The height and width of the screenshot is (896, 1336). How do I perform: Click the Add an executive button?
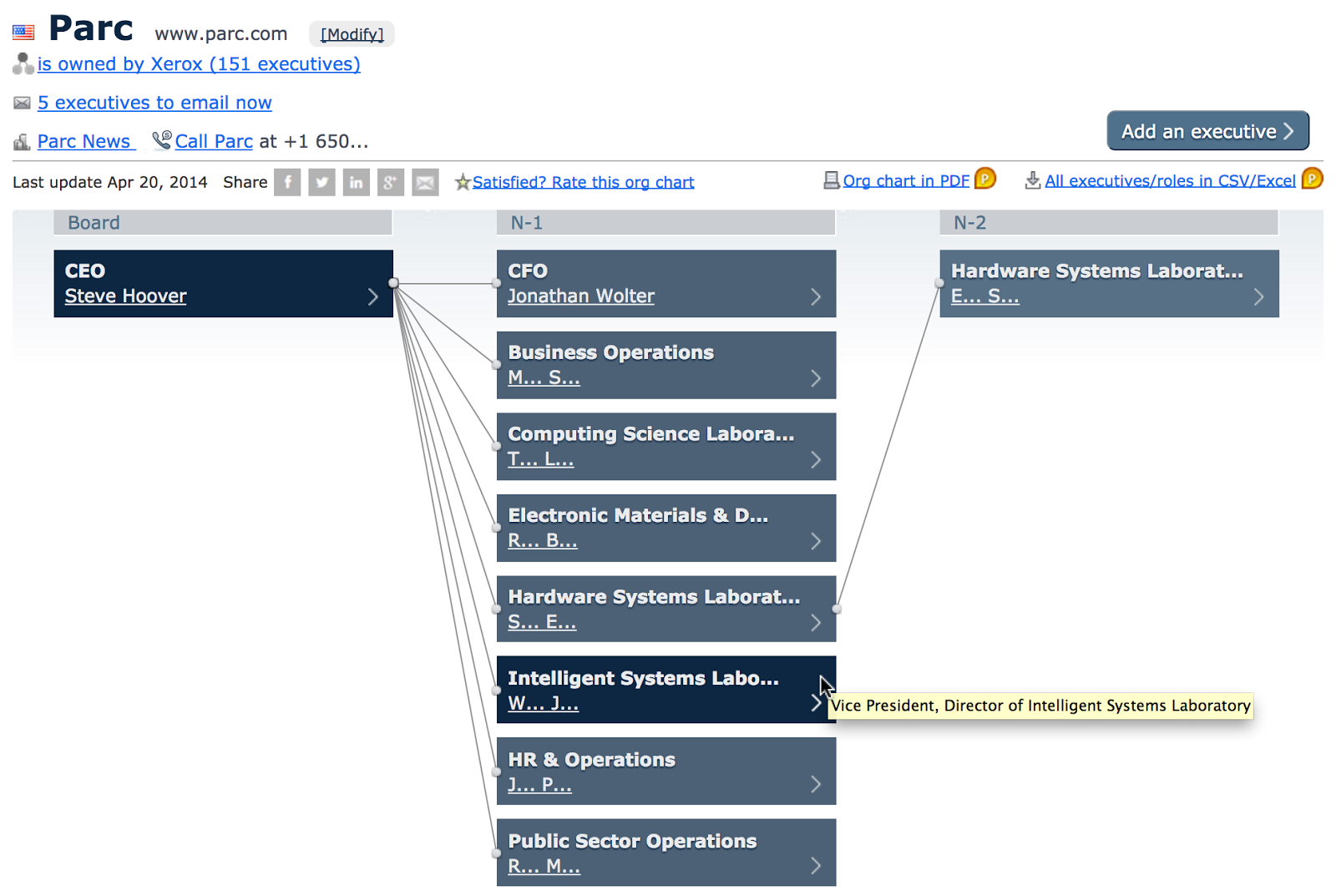(1207, 131)
